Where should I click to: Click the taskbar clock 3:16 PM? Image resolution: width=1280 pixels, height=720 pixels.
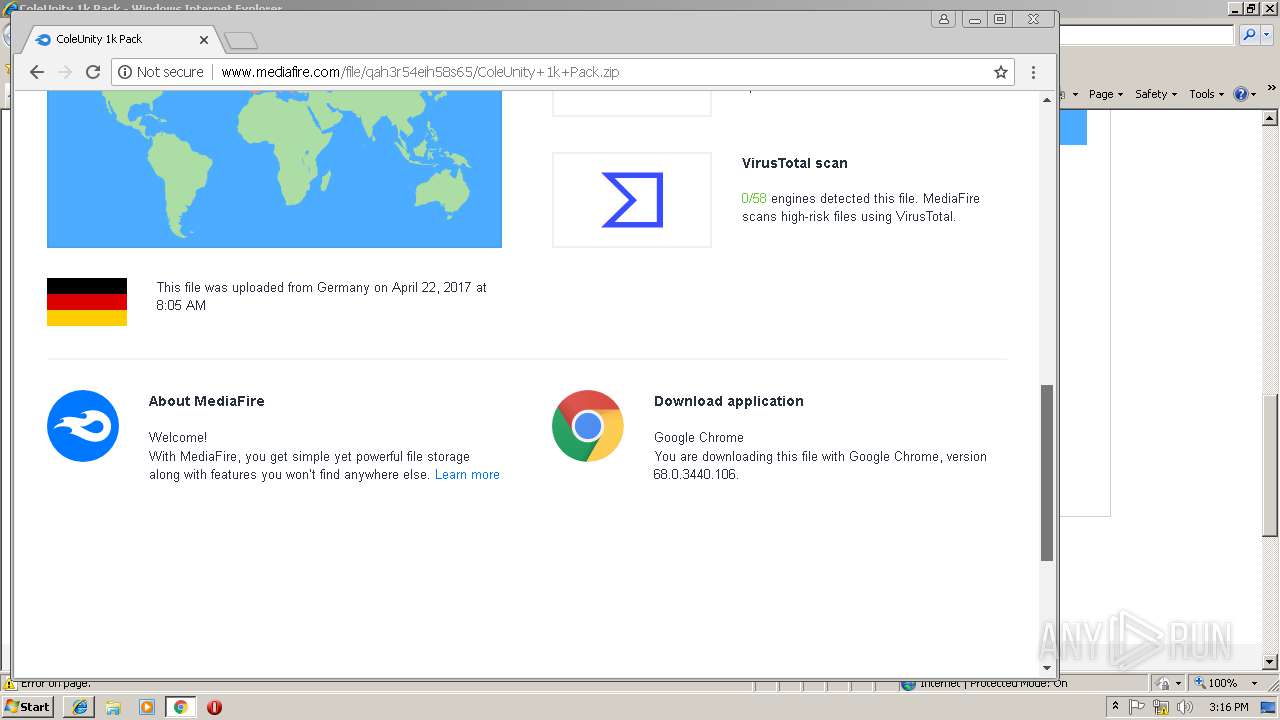click(x=1228, y=707)
